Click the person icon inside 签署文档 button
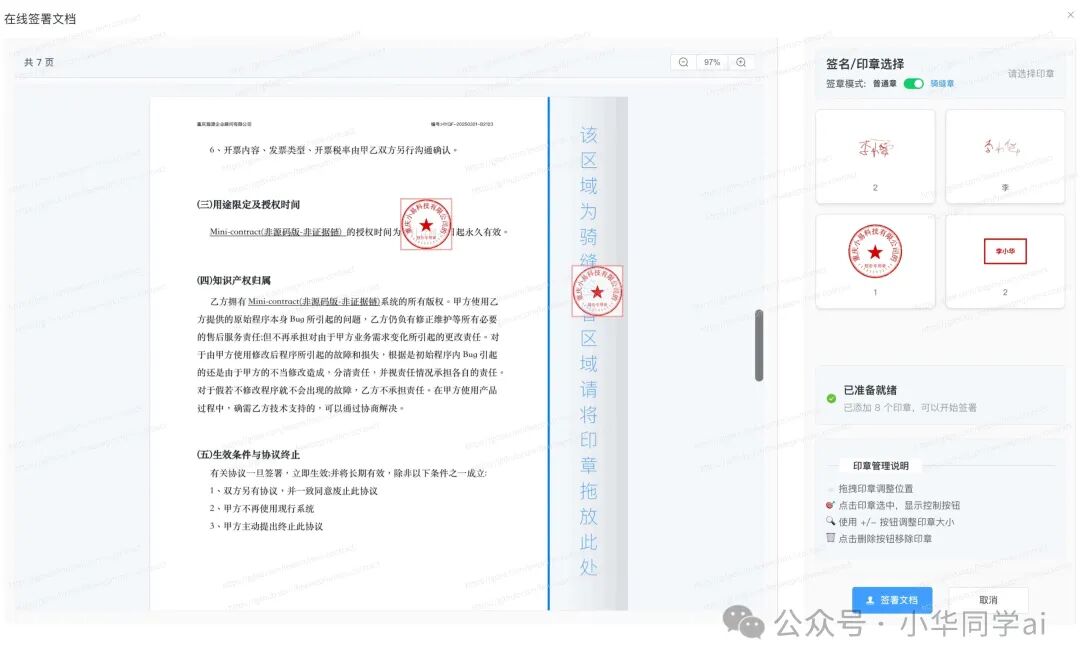This screenshot has height=667, width=1080. (x=869, y=600)
